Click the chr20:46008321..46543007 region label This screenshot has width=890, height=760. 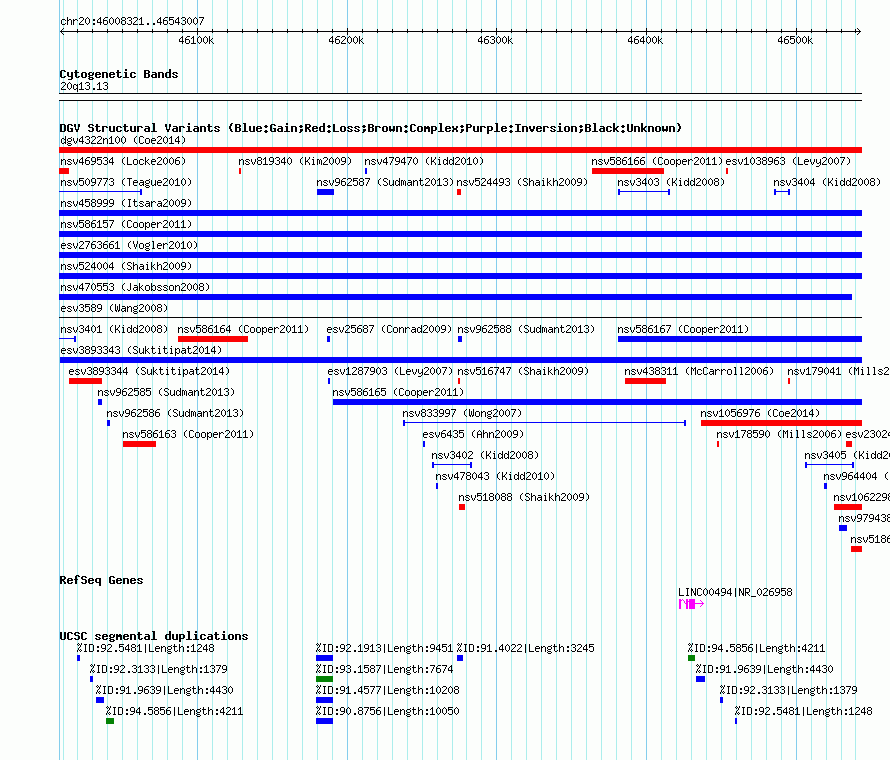click(x=132, y=21)
